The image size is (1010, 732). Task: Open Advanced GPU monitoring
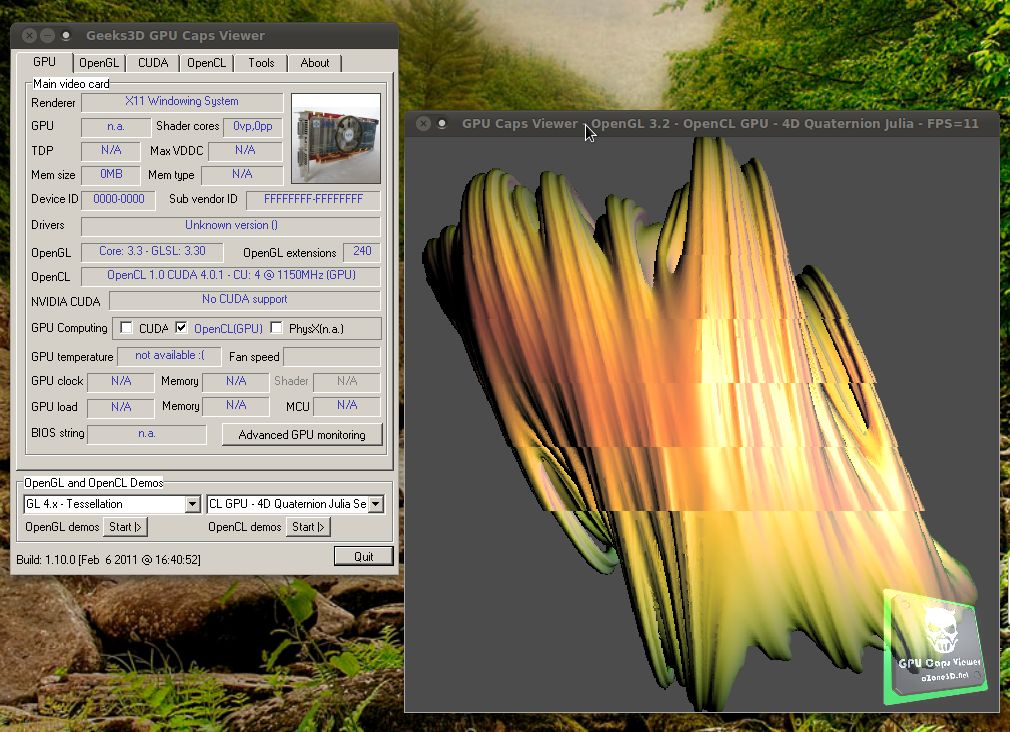point(302,434)
